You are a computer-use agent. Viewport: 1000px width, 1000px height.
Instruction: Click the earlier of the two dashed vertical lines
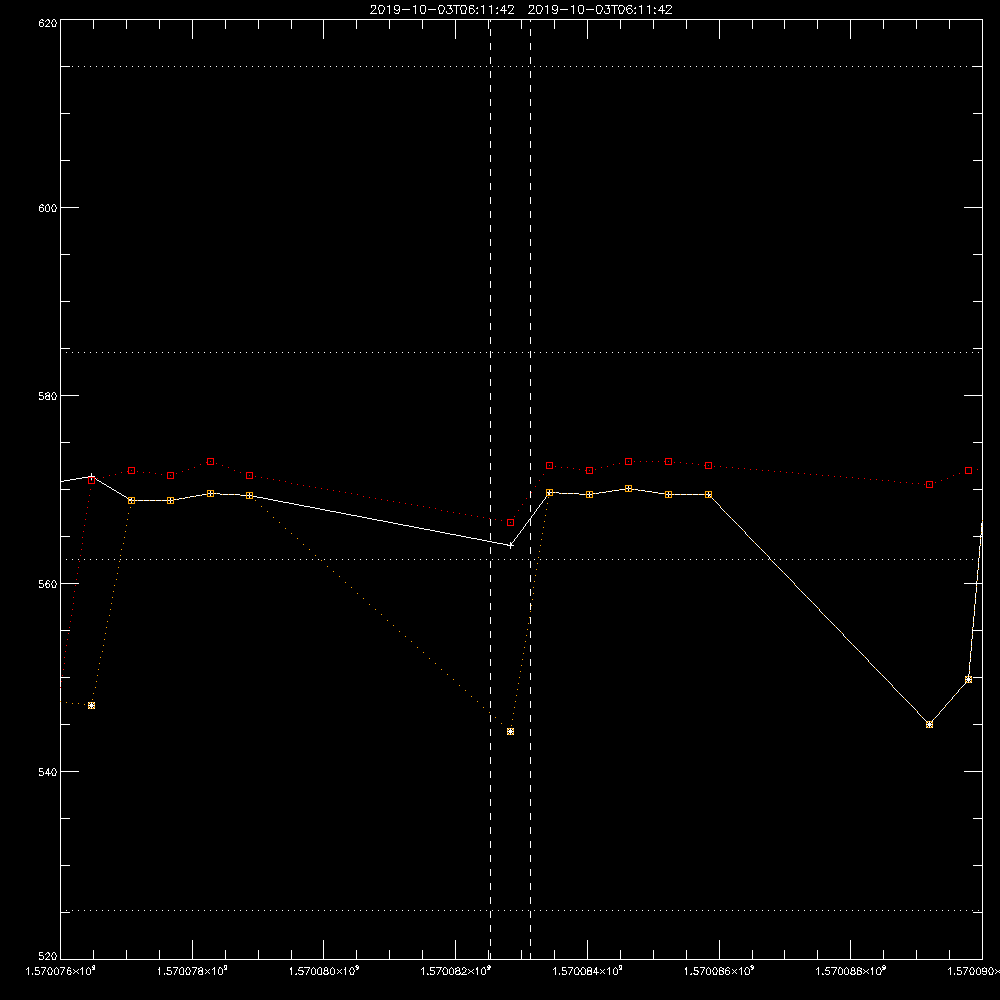[490, 489]
